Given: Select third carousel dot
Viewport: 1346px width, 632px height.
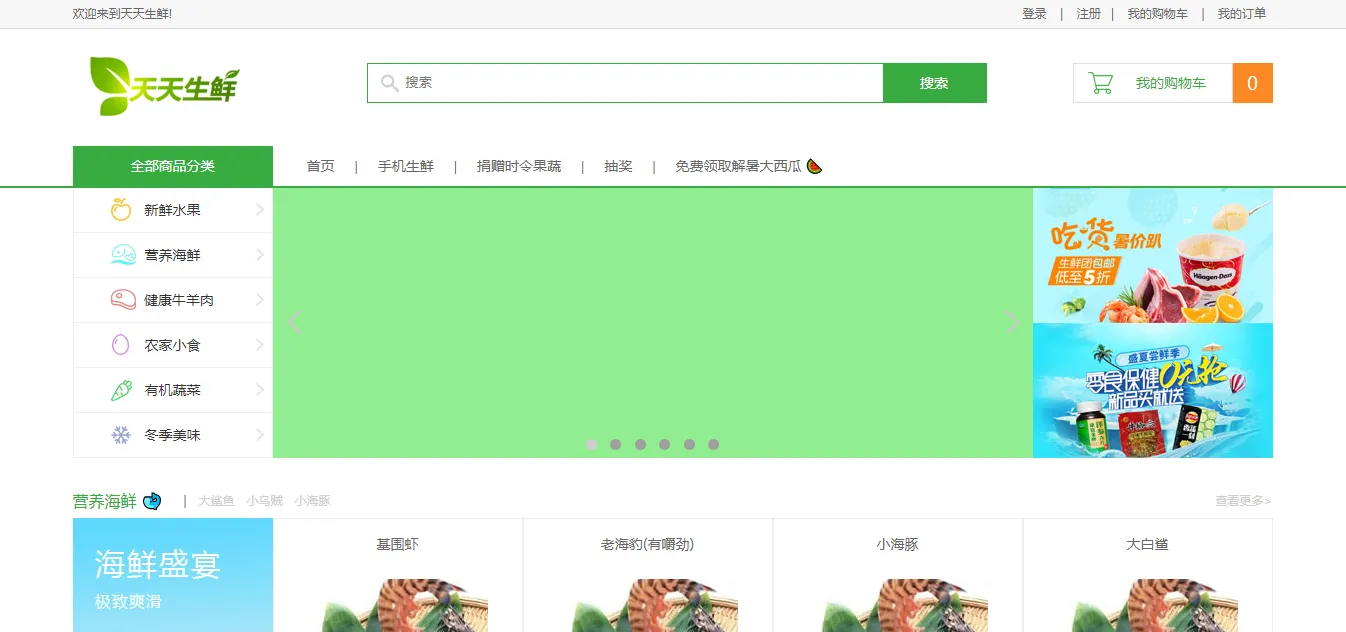Looking at the screenshot, I should [x=640, y=445].
